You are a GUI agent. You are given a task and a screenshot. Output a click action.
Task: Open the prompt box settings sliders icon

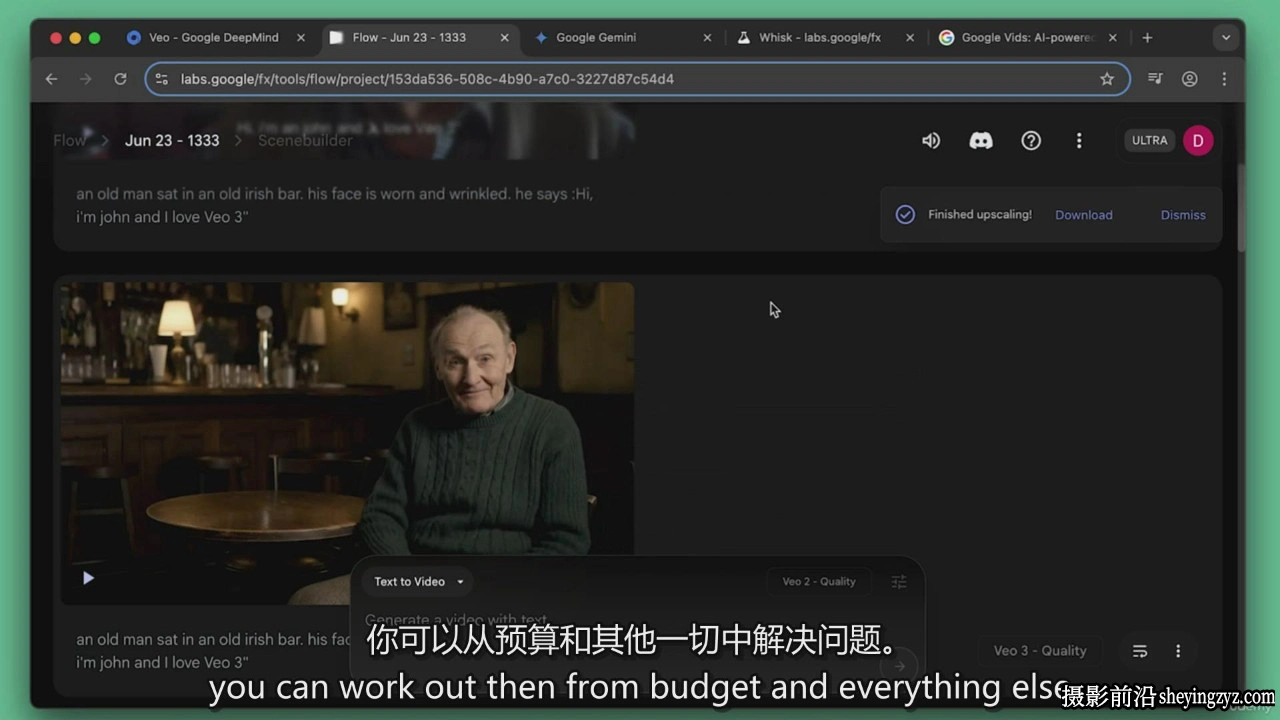tap(899, 581)
